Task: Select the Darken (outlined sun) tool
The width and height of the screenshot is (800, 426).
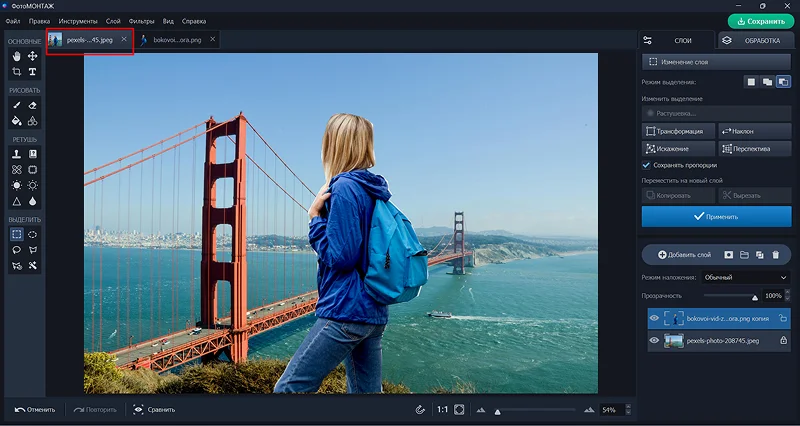Action: coord(33,185)
